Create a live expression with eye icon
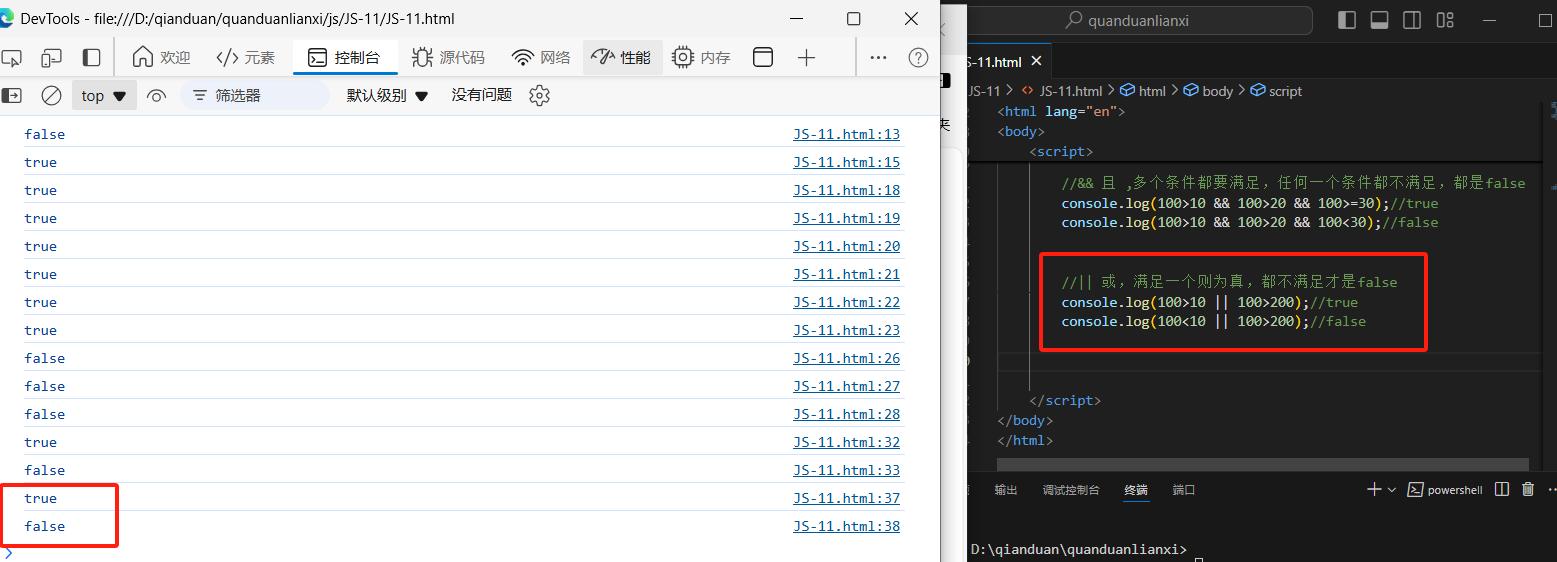Image resolution: width=1557 pixels, height=562 pixels. click(156, 96)
